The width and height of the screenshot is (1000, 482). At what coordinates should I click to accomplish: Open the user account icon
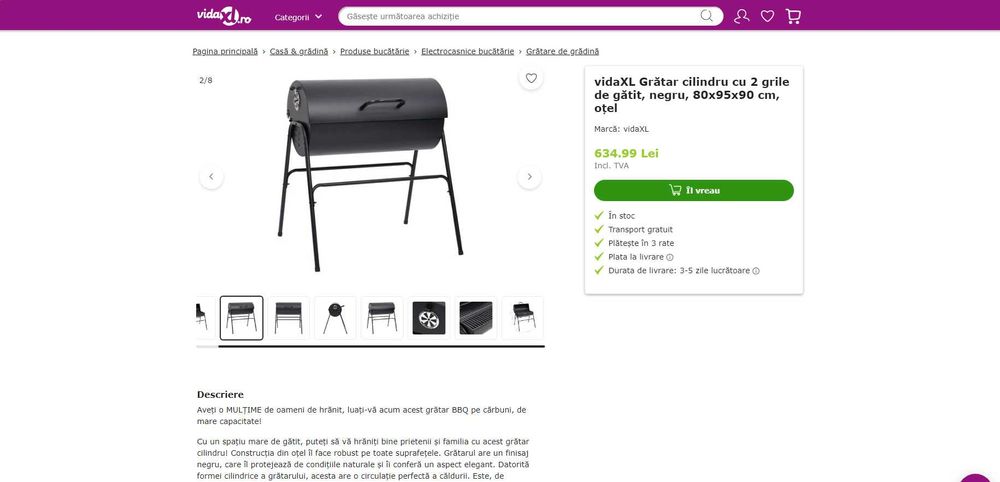(741, 17)
